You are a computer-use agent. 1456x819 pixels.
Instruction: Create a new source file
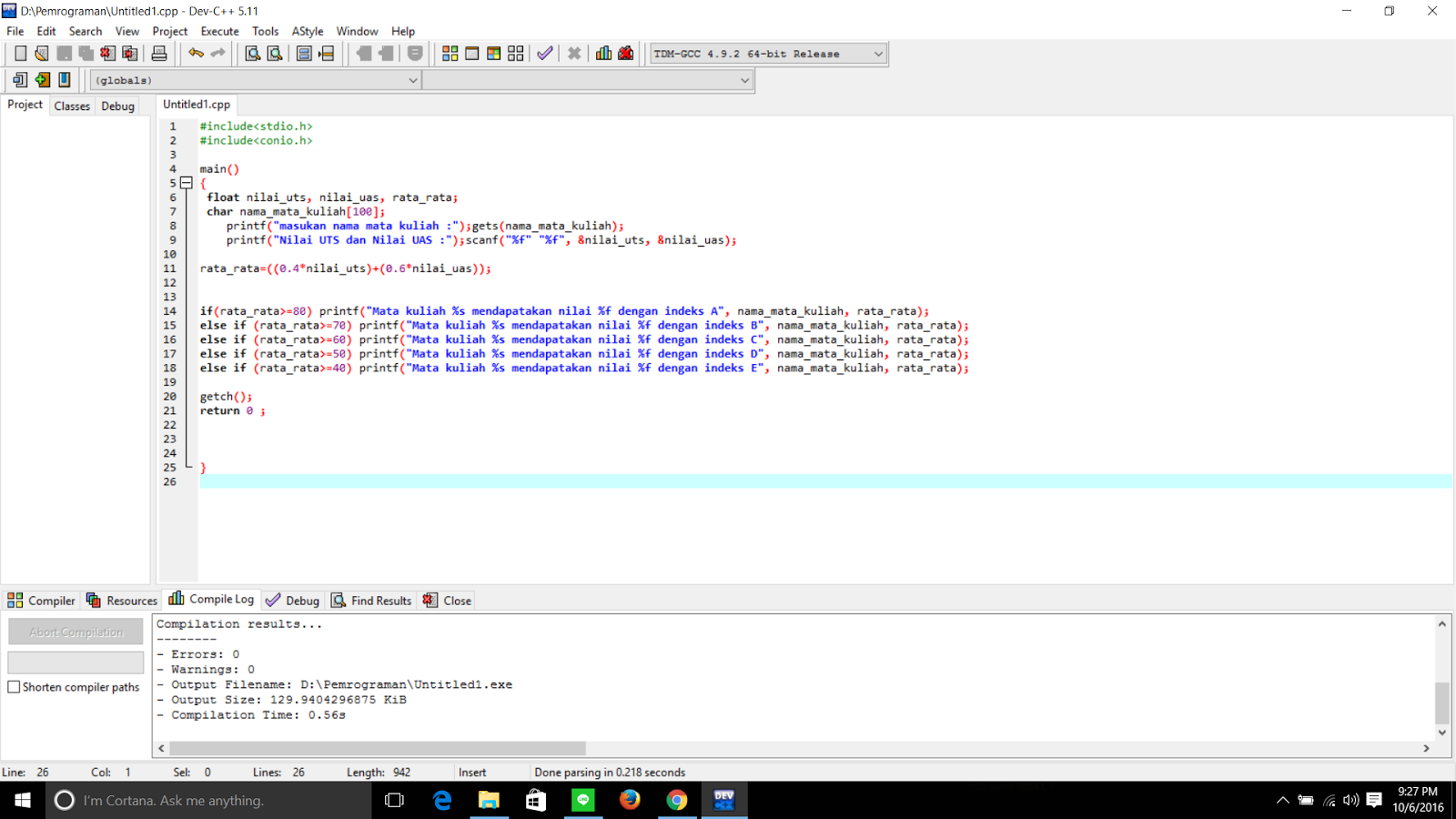coord(19,53)
